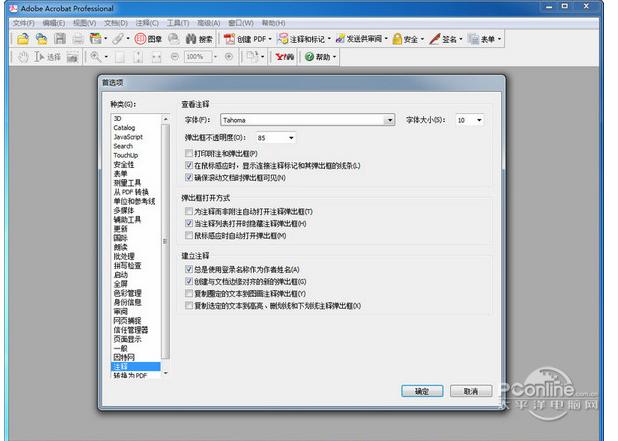Click the 签名 pen toolbar button

pyautogui.click(x=445, y=39)
